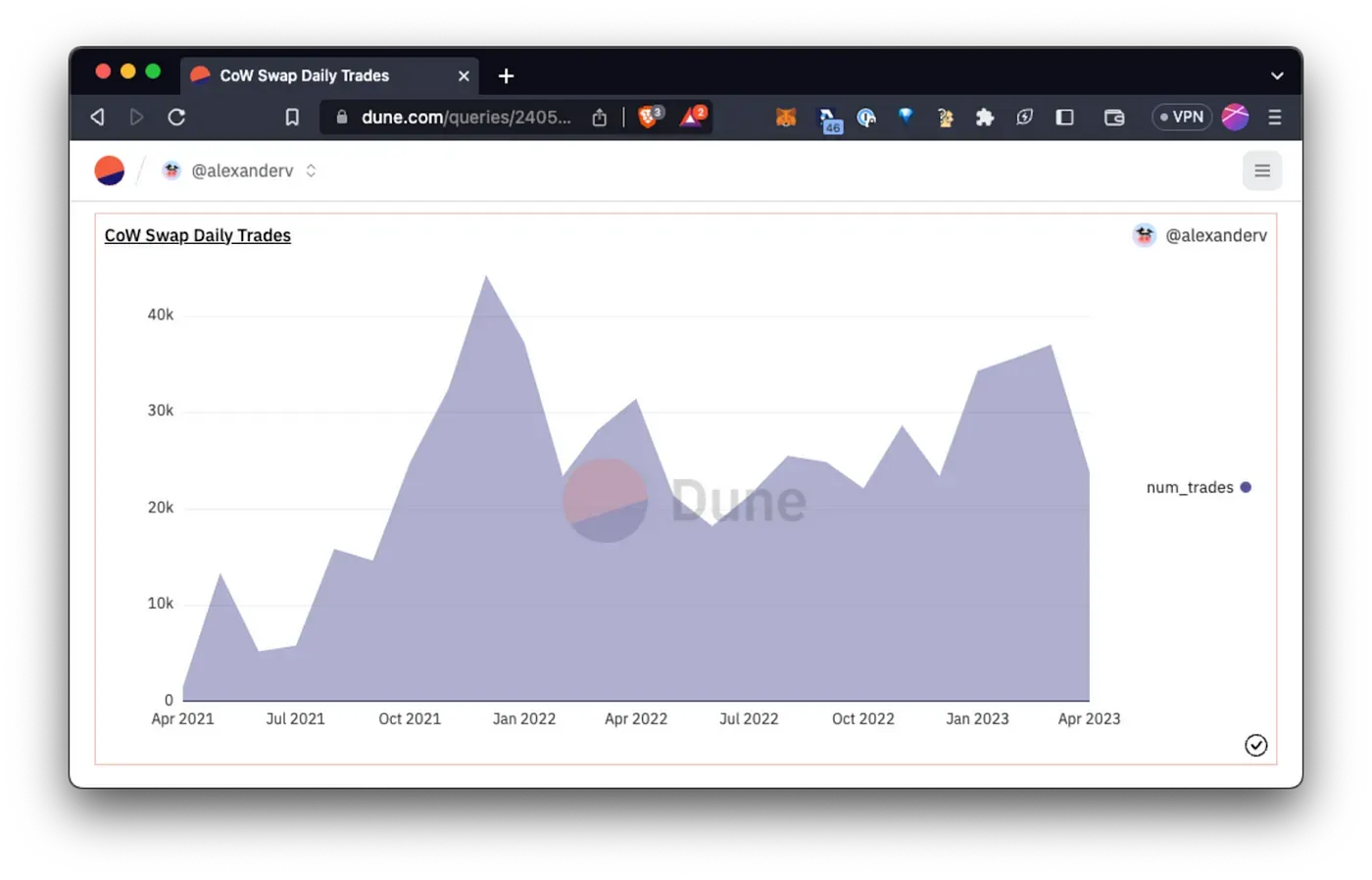The image size is (1372, 880).
Task: Open the Brave Shields icon with badge 3
Action: [x=650, y=117]
